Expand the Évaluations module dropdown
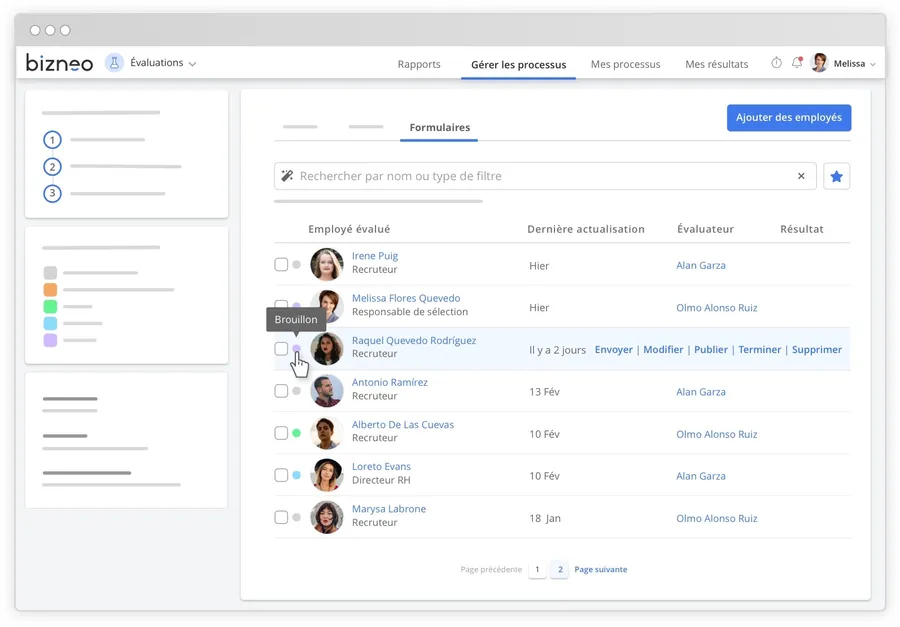900x627 pixels. [192, 64]
